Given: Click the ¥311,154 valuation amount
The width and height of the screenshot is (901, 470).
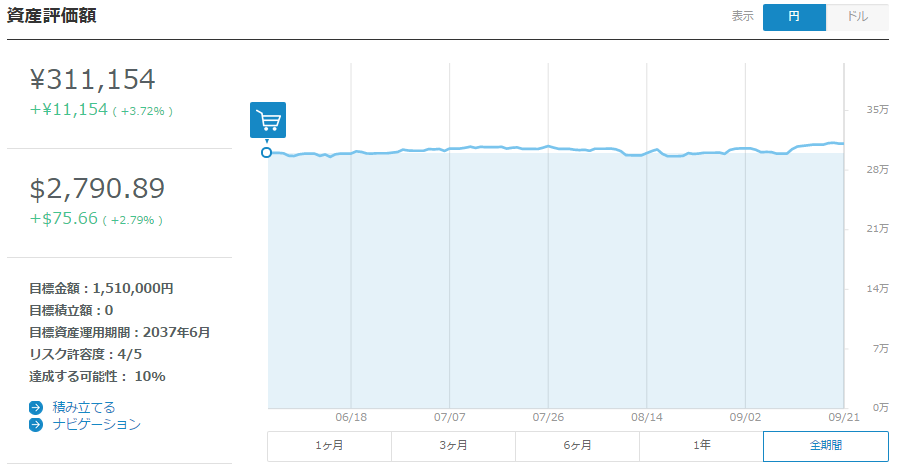Looking at the screenshot, I should (93, 80).
